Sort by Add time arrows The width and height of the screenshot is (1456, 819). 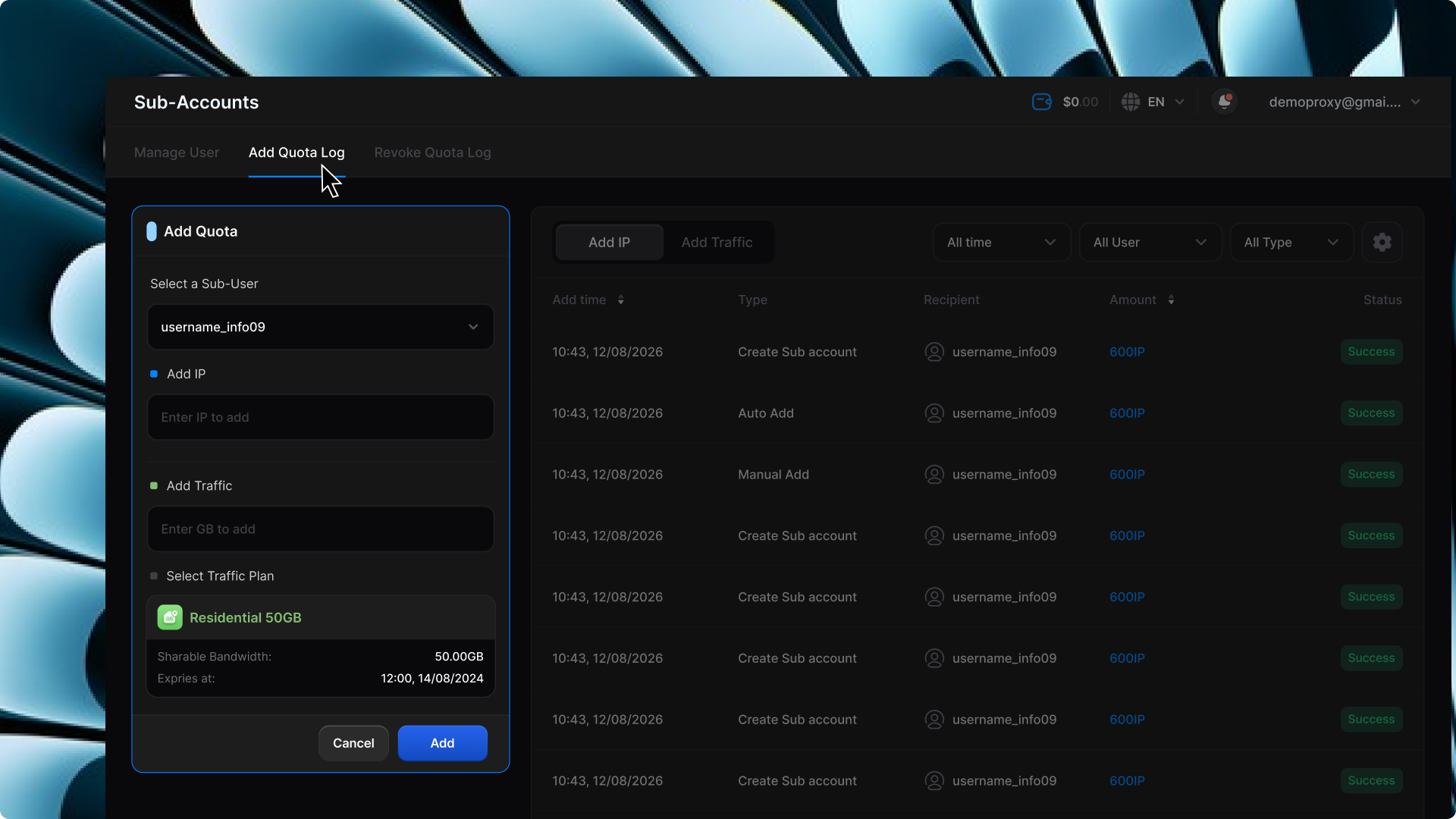coord(621,300)
